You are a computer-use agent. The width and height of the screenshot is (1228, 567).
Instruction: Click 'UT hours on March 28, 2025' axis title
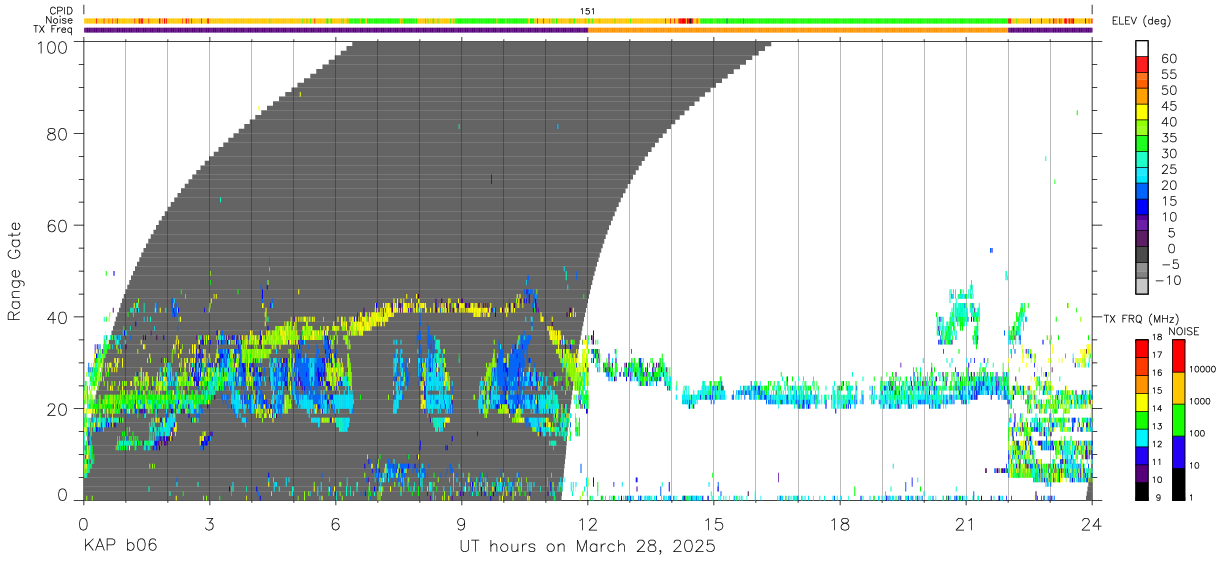(587, 548)
